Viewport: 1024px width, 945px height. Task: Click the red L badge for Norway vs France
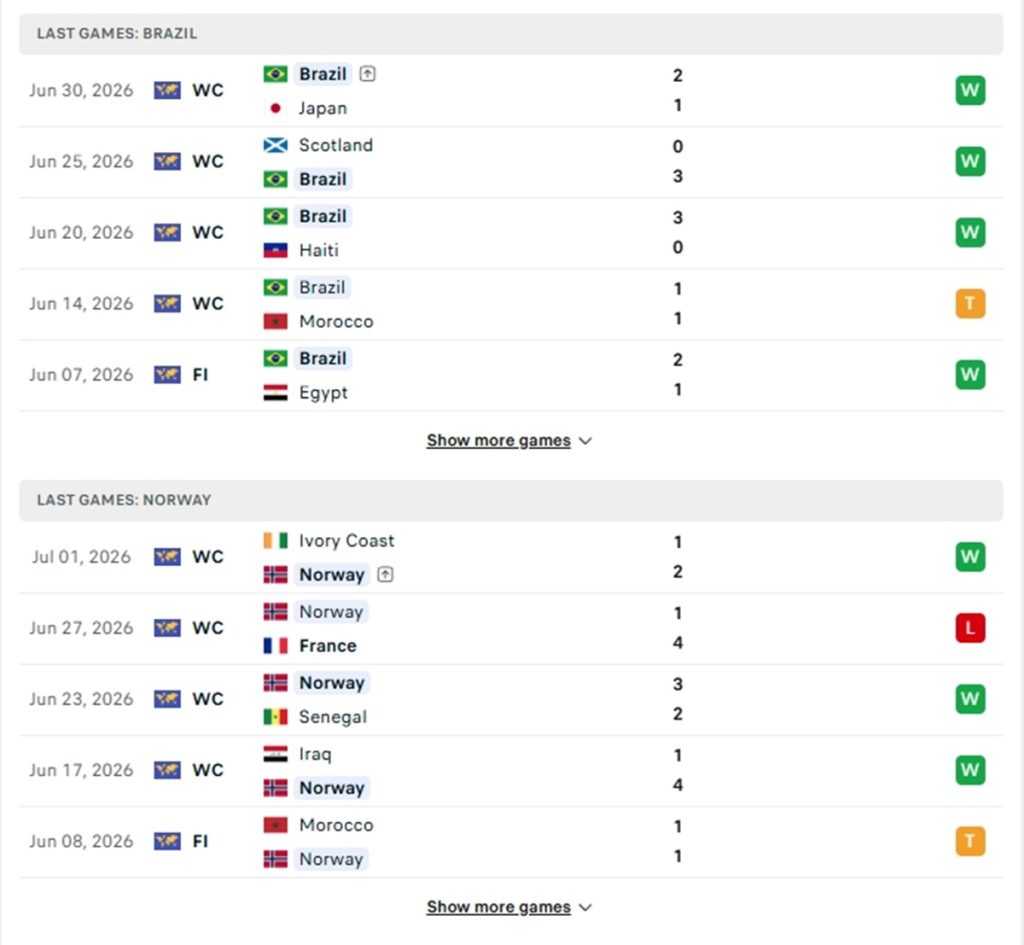pyautogui.click(x=970, y=628)
